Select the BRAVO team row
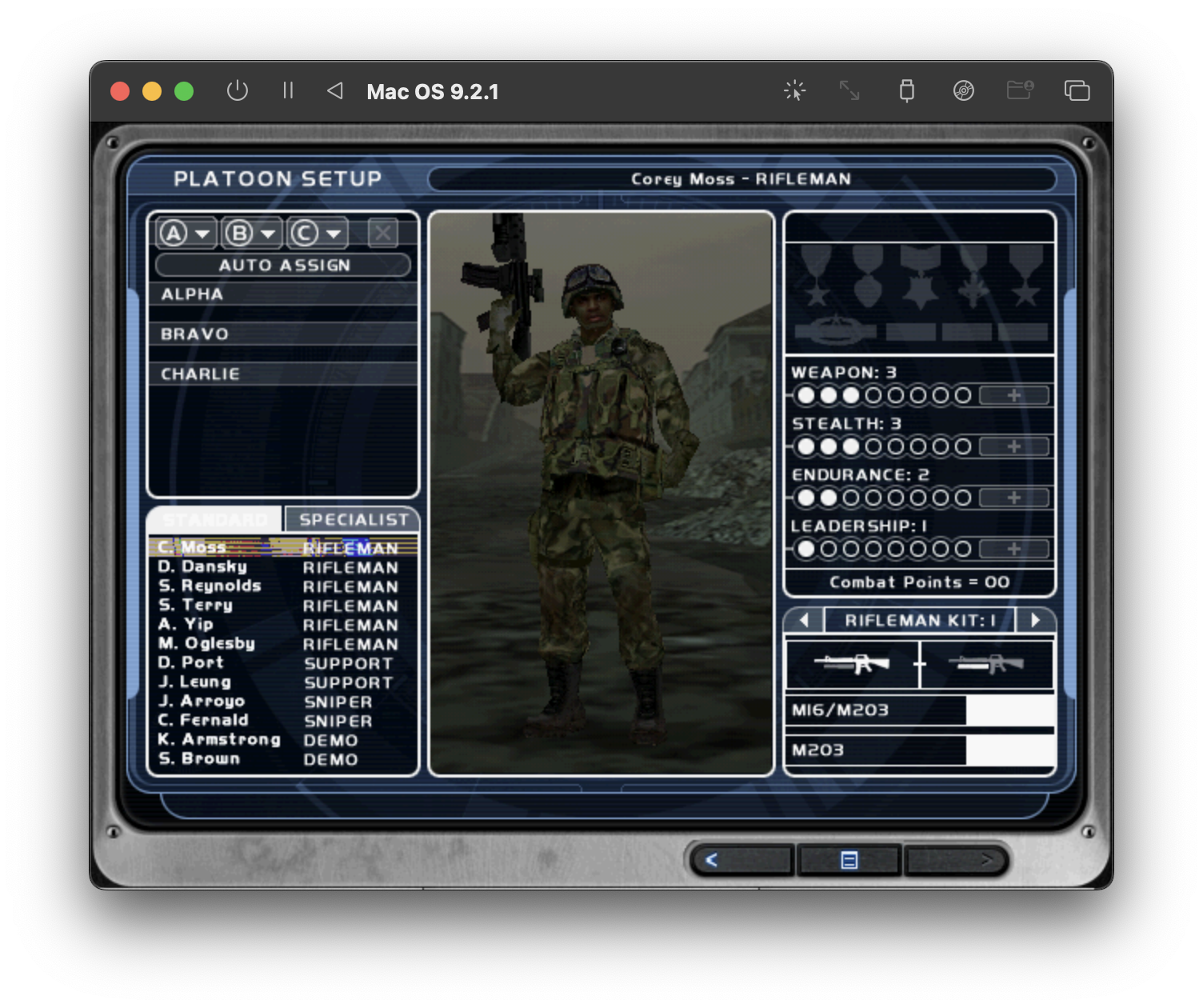This screenshot has height=1008, width=1203. pyautogui.click(x=283, y=334)
